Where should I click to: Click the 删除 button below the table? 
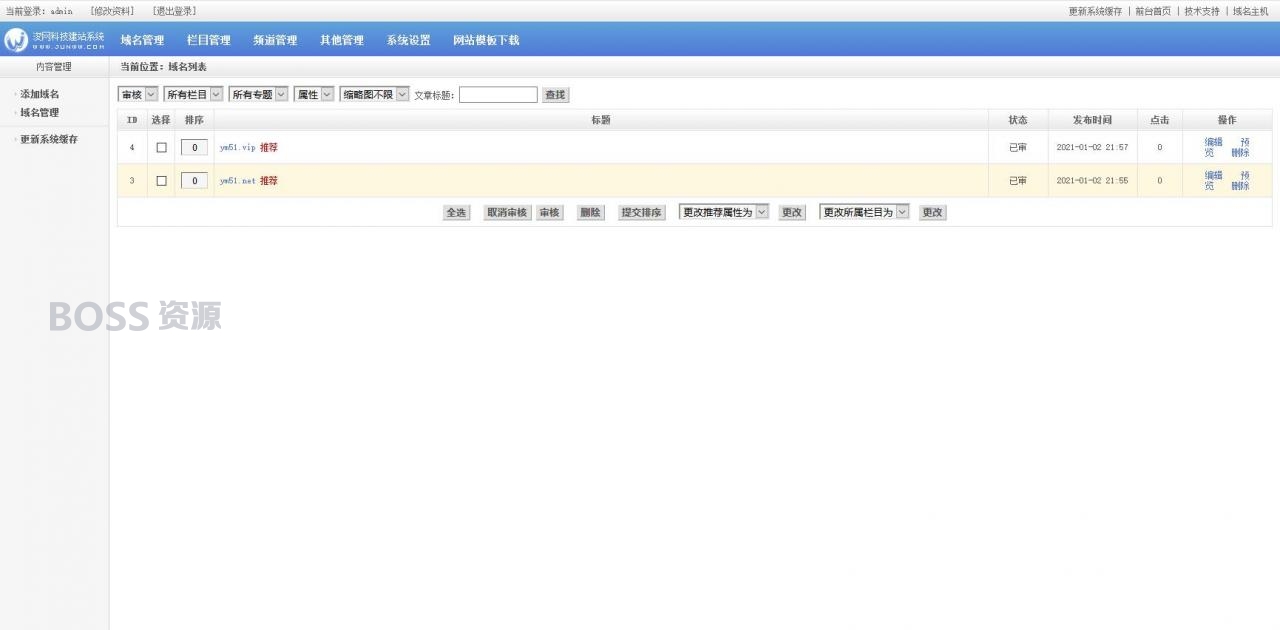[591, 213]
